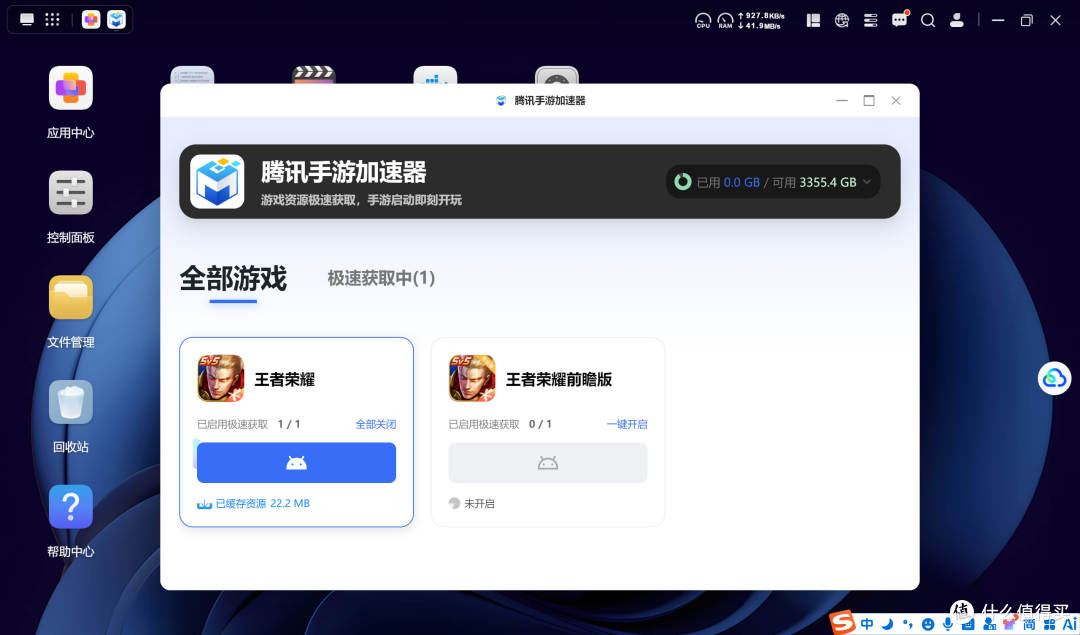Expand the storage usage dropdown
Viewport: 1080px width, 635px height.
click(867, 182)
